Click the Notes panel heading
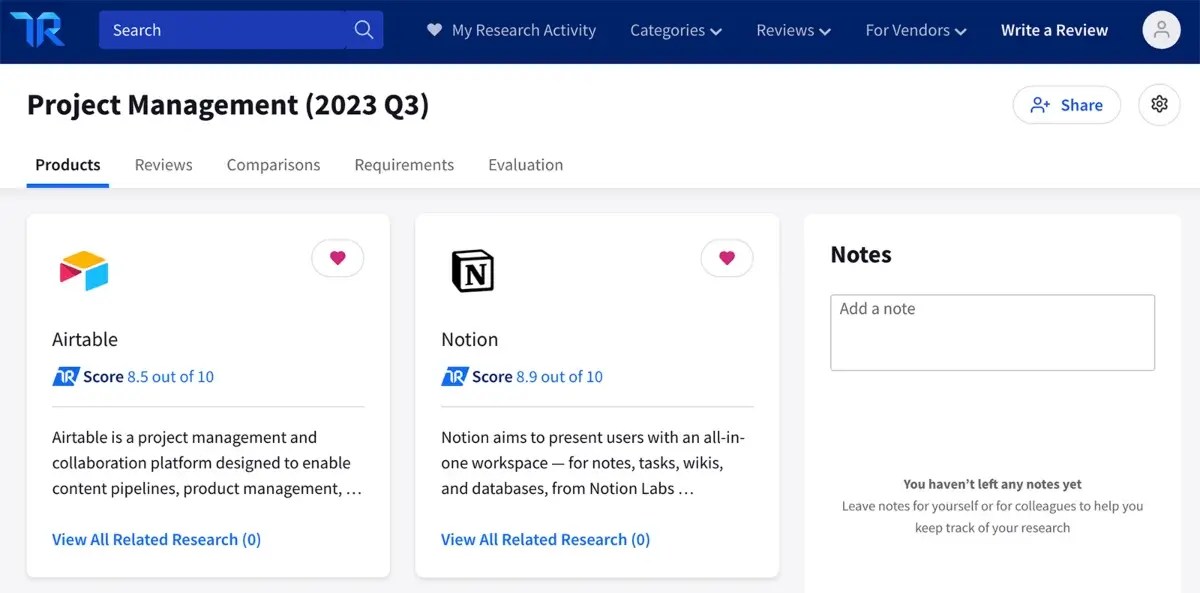Image resolution: width=1200 pixels, height=593 pixels. coord(861,255)
